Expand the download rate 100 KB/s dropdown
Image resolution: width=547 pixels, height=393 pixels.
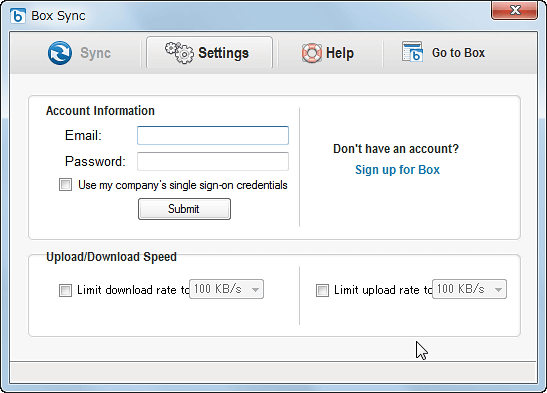(226, 289)
